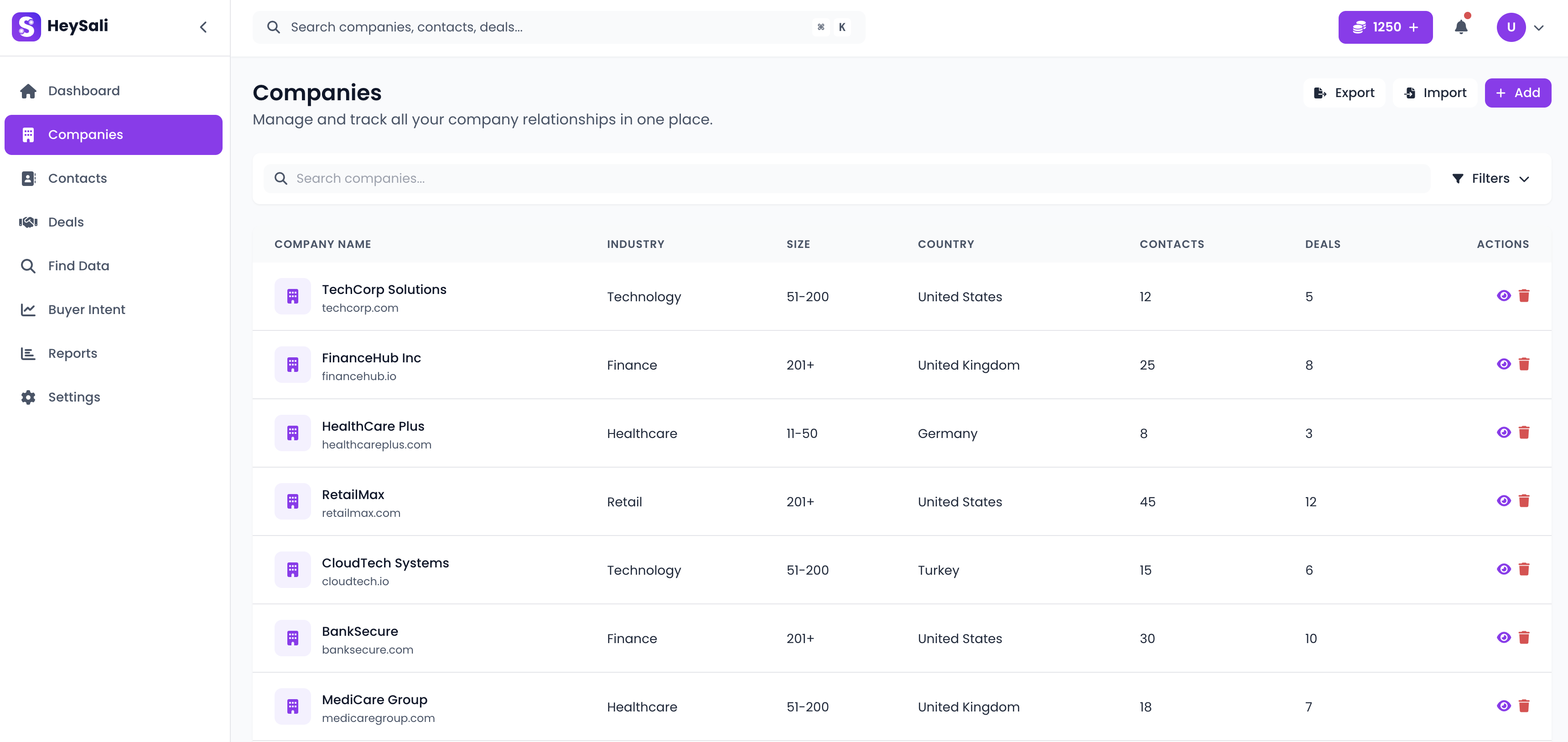Click the 1250 credits counter pill

[1386, 27]
